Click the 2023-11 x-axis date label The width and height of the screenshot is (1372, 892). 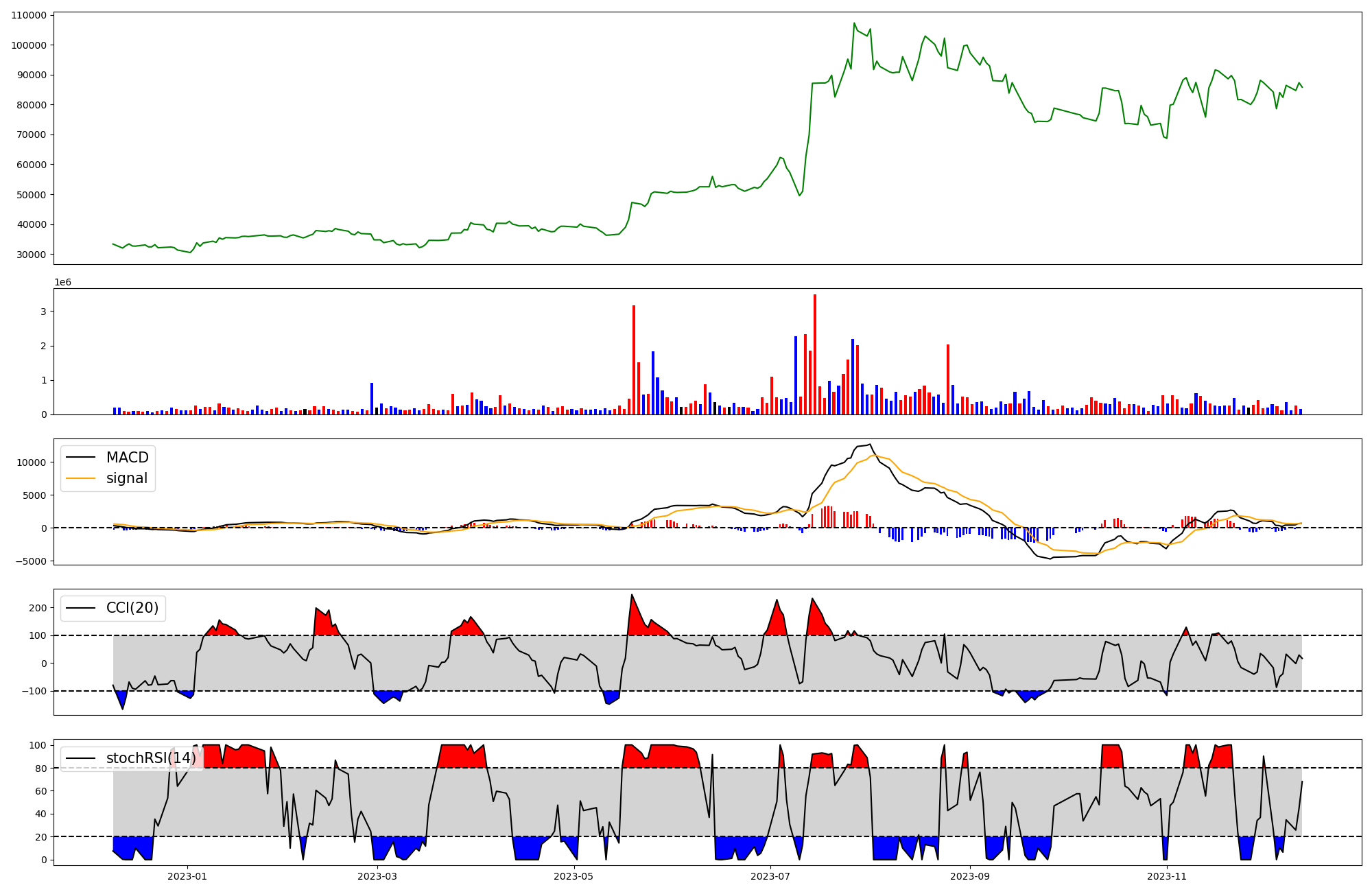(1167, 876)
